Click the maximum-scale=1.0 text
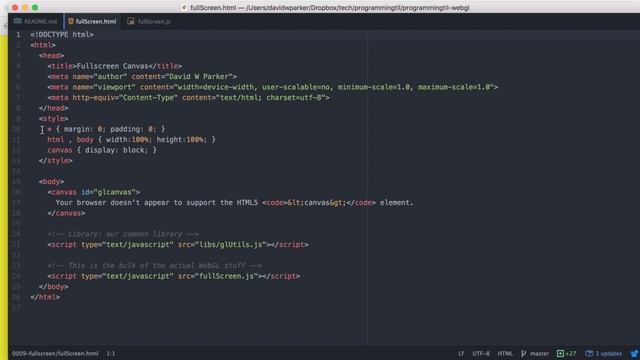 click(x=453, y=87)
